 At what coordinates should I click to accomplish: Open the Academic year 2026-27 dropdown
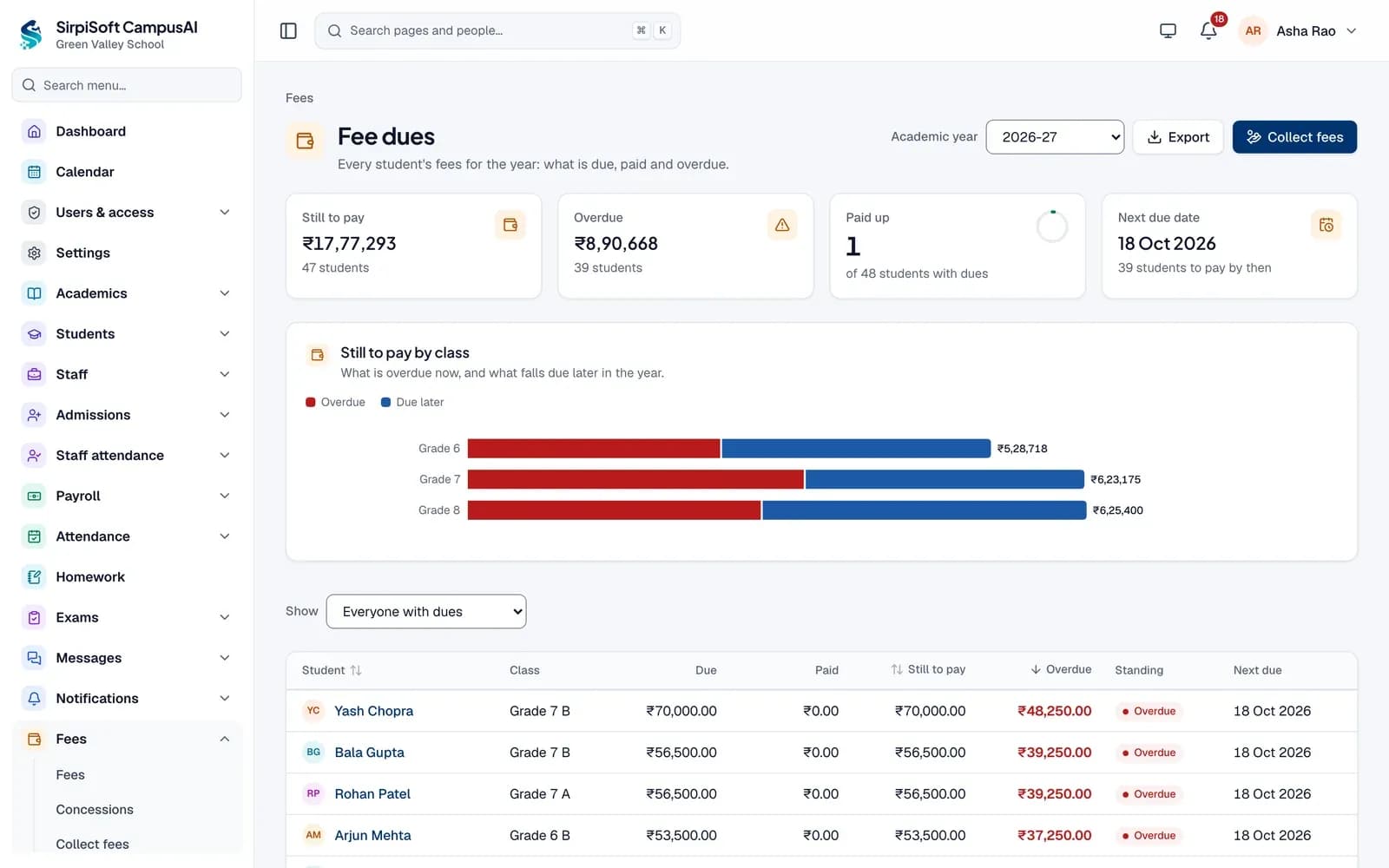[1055, 137]
